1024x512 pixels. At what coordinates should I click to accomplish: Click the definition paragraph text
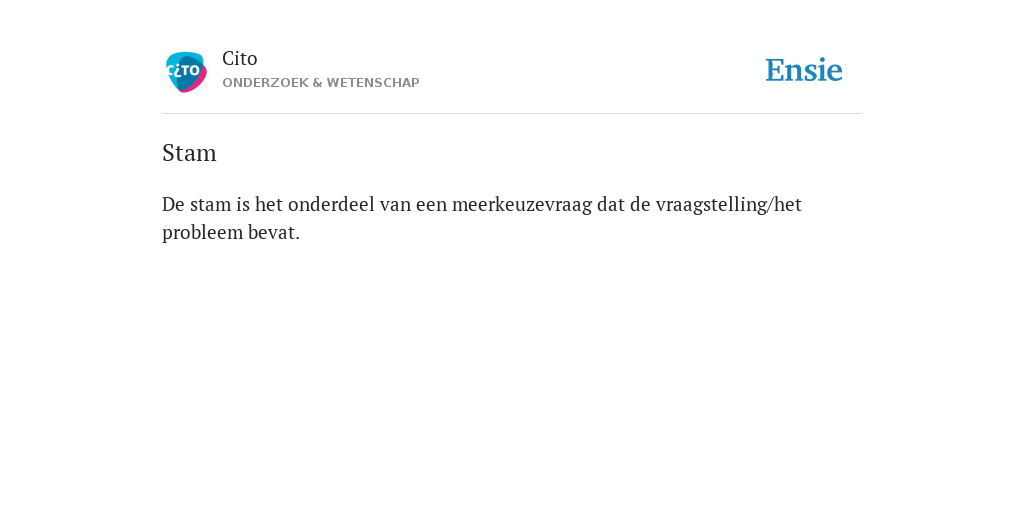tap(482, 218)
